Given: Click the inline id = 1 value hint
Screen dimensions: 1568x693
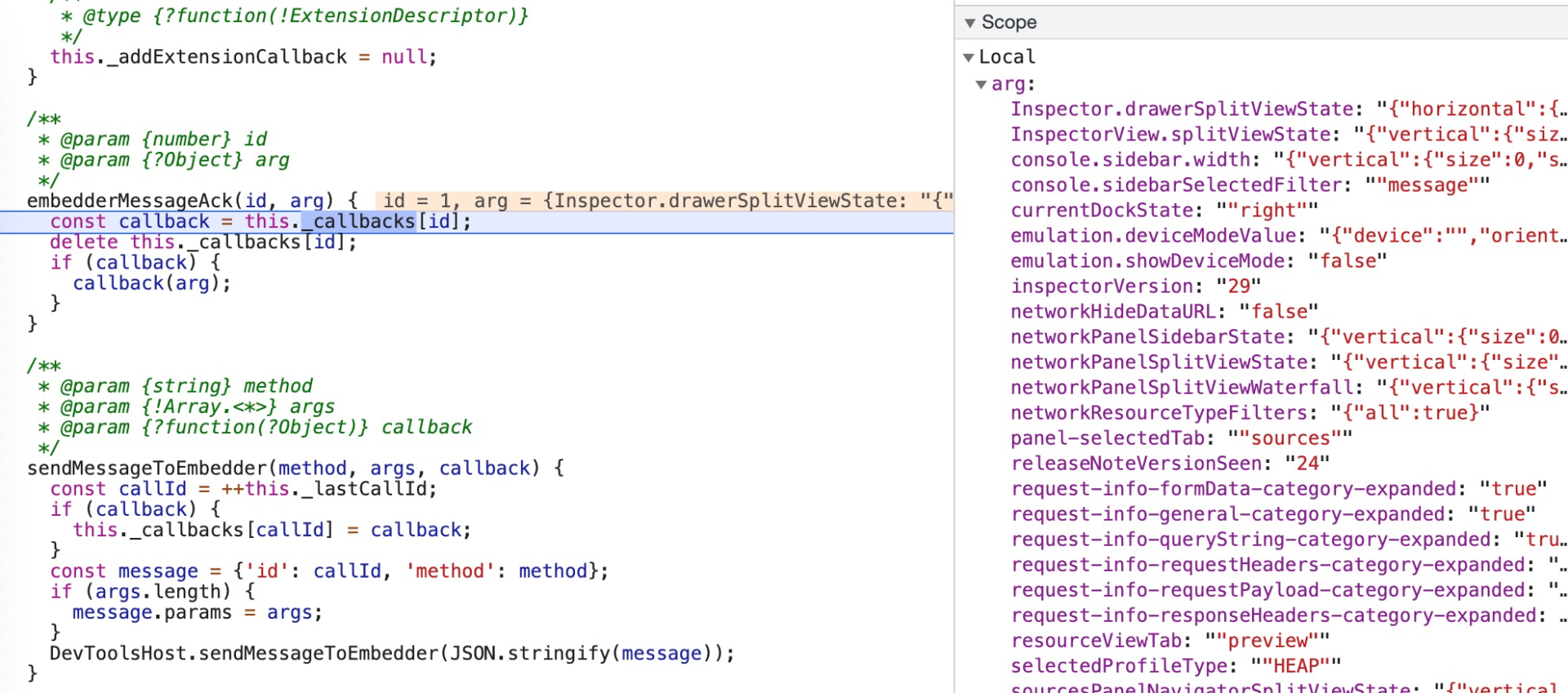Looking at the screenshot, I should pos(416,201).
